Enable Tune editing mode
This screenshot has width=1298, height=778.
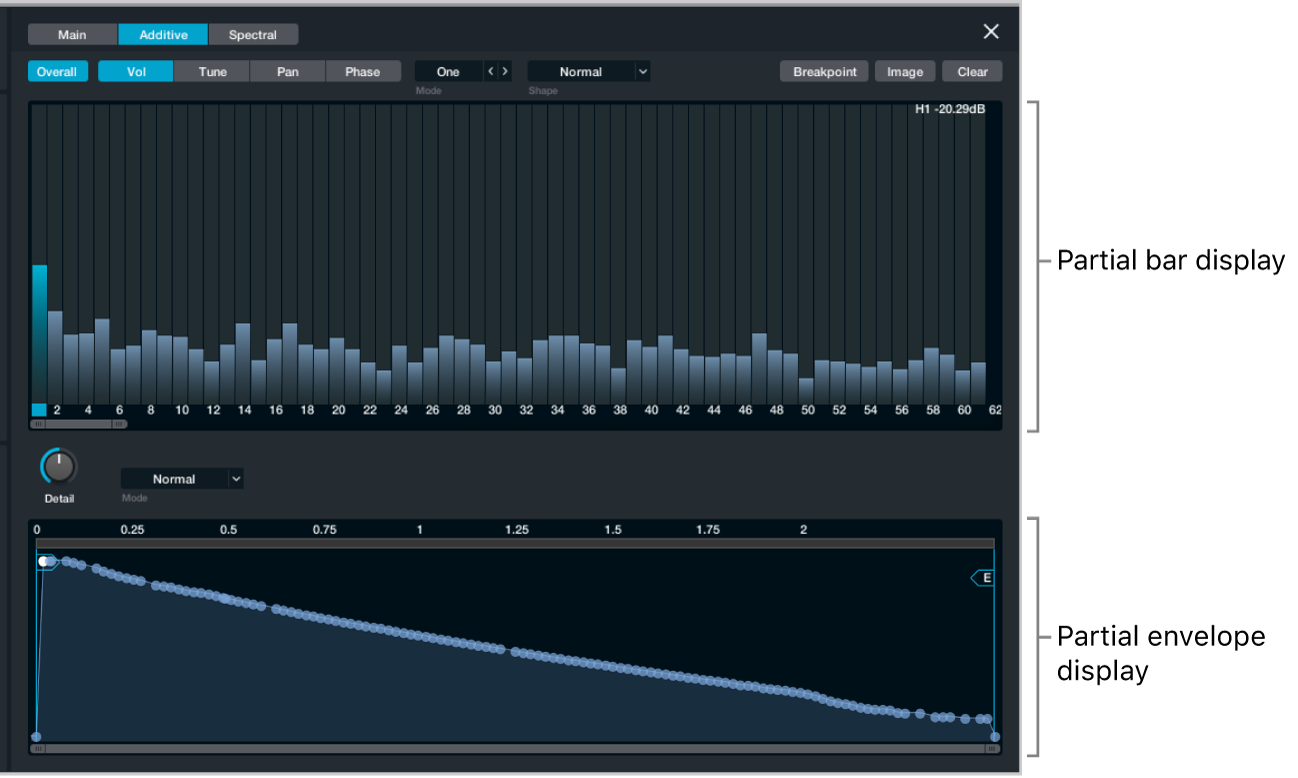click(x=211, y=71)
